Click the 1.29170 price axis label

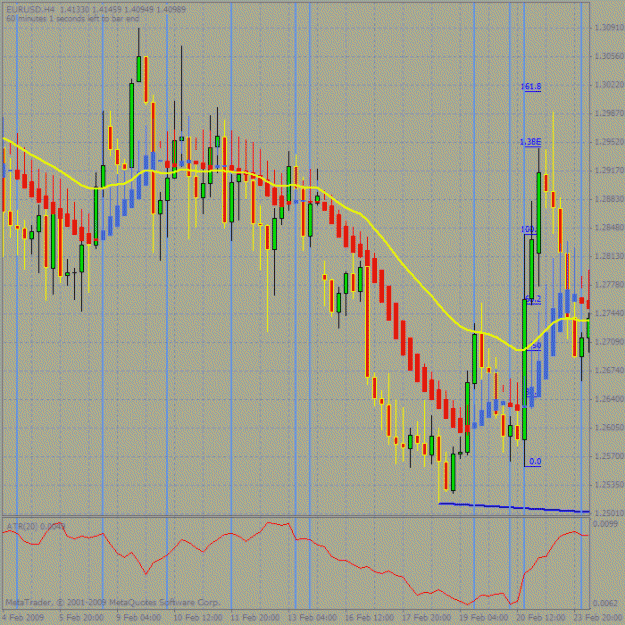[x=609, y=170]
